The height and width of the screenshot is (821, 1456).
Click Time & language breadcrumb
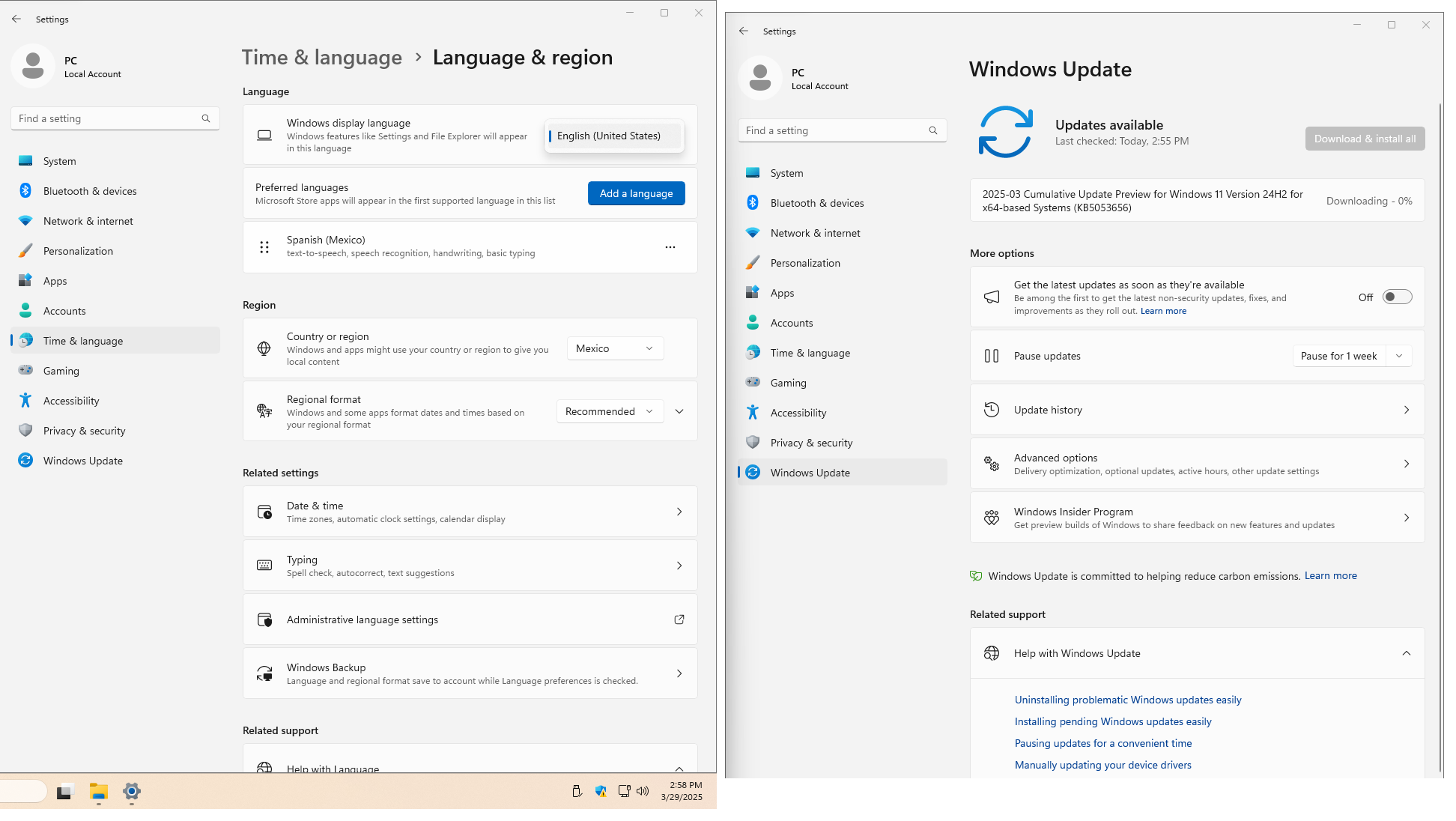tap(322, 57)
